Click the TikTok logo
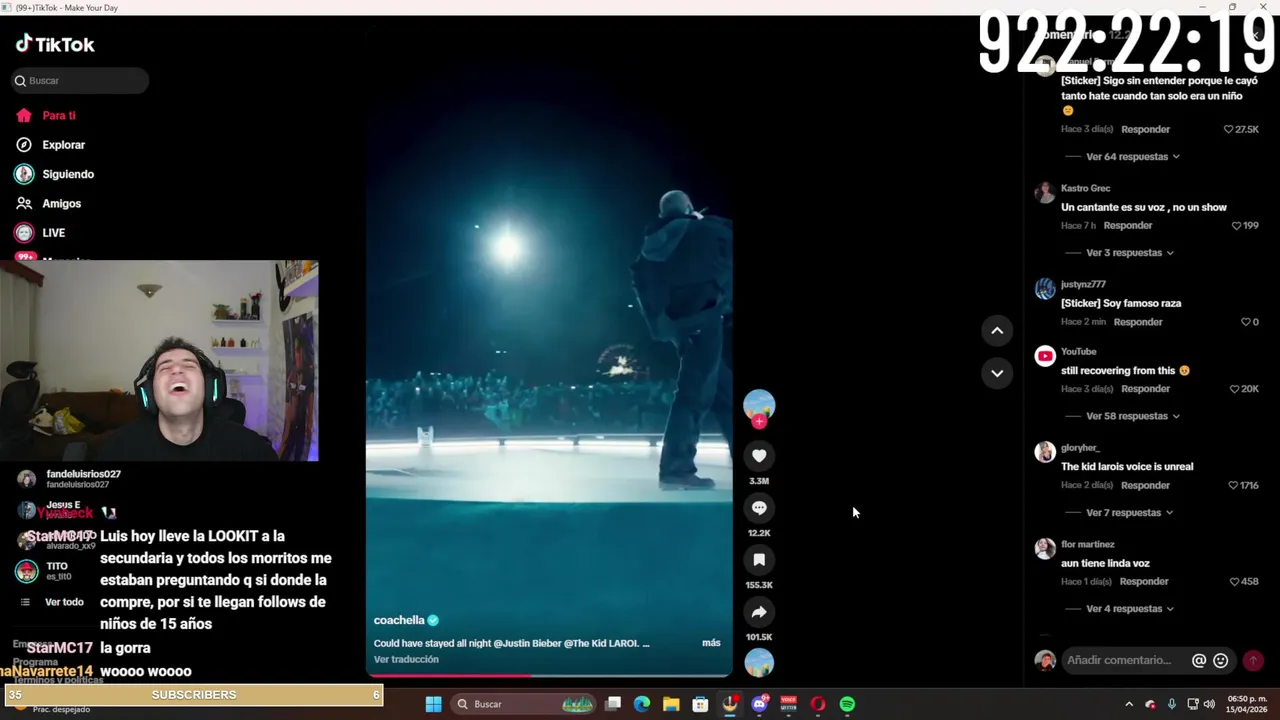The image size is (1280, 720). point(55,44)
